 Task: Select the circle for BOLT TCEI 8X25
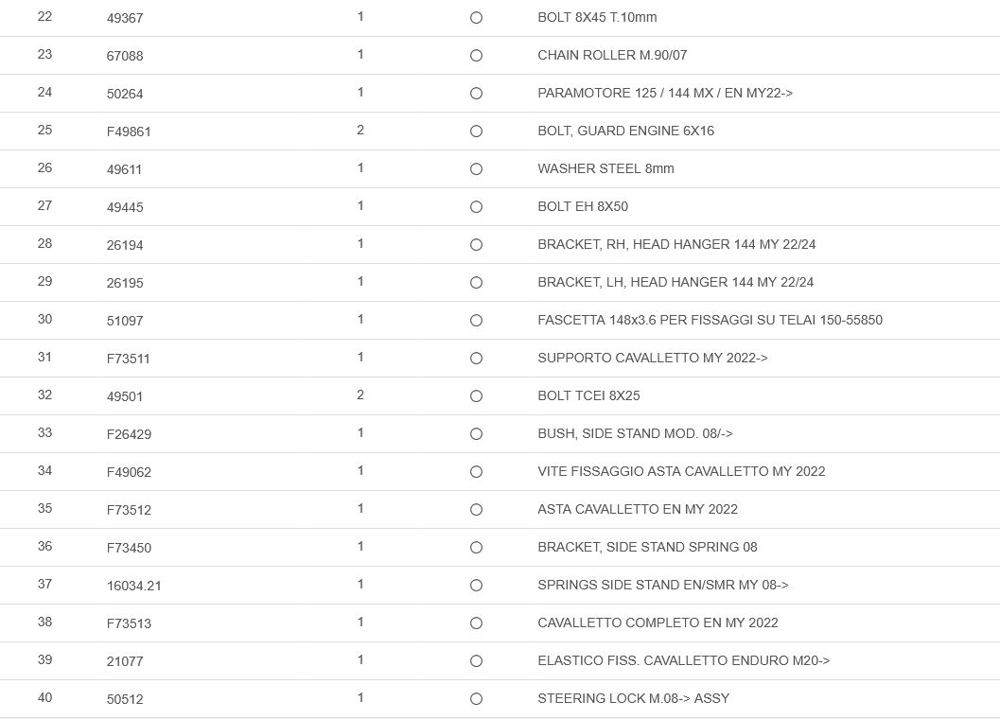(x=476, y=396)
